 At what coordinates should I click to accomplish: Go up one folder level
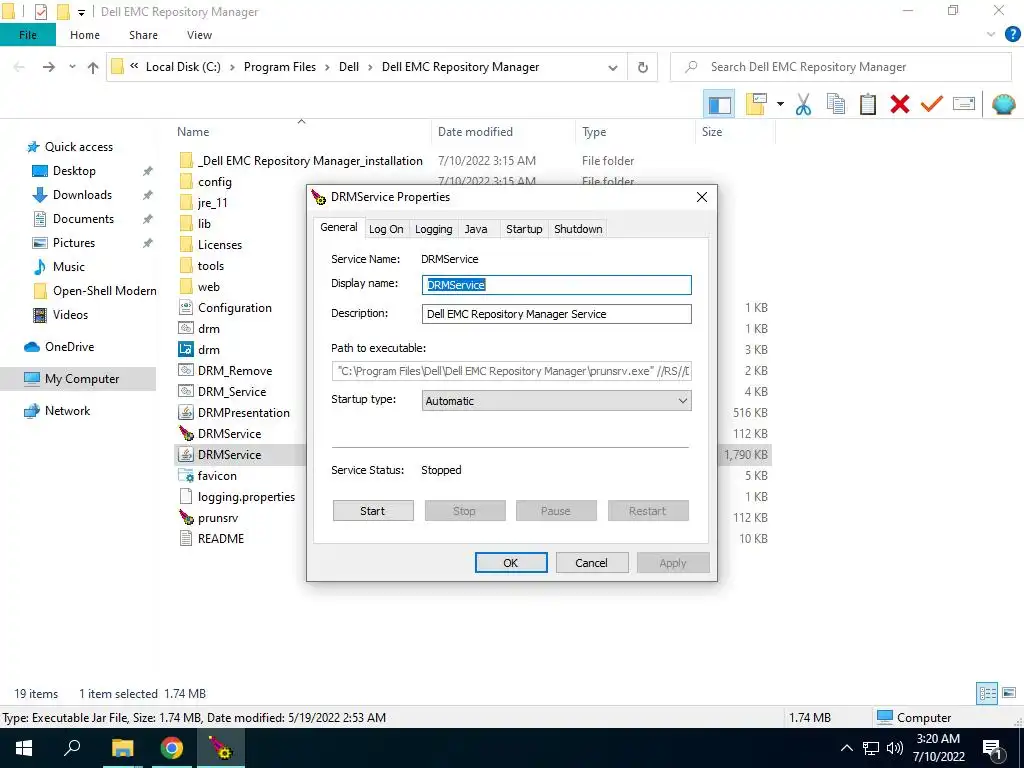(x=93, y=67)
